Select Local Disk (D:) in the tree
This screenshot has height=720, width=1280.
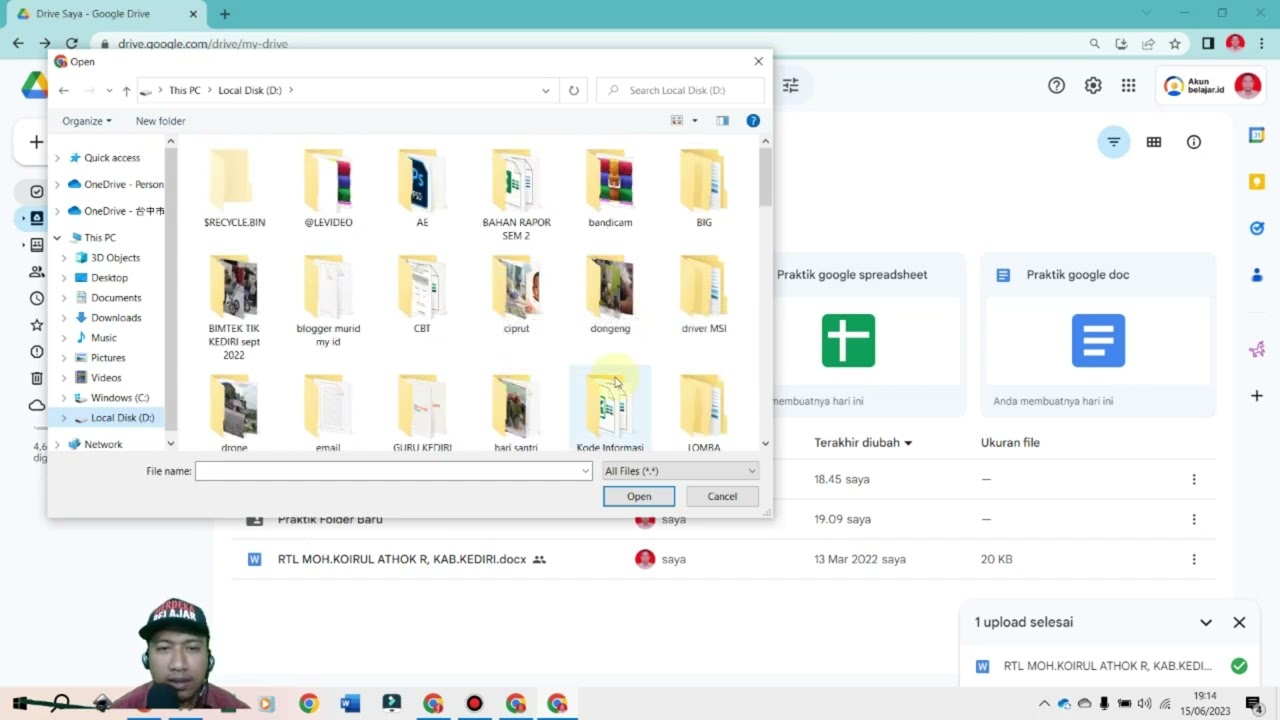122,418
